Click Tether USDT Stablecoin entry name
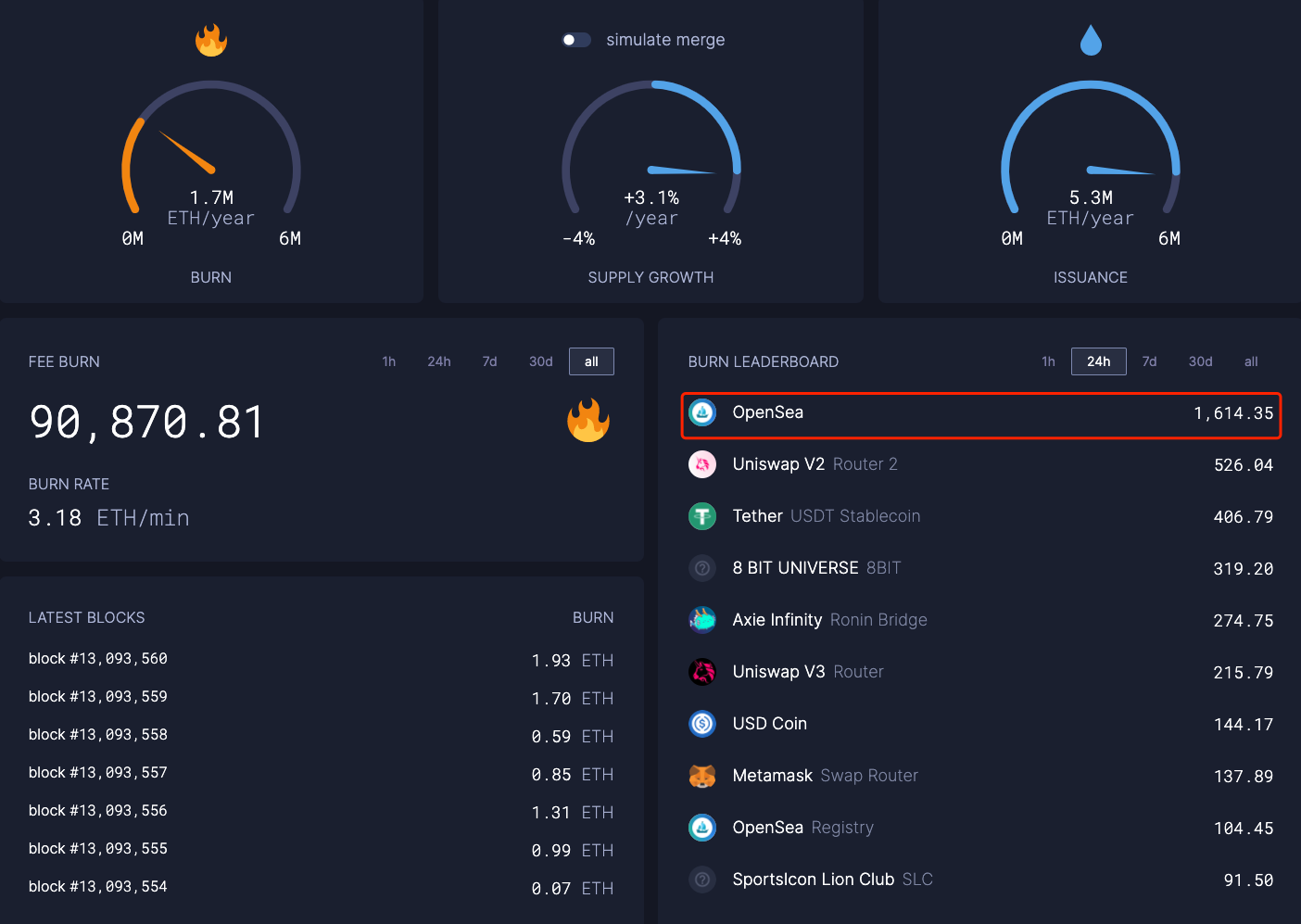 (x=827, y=516)
